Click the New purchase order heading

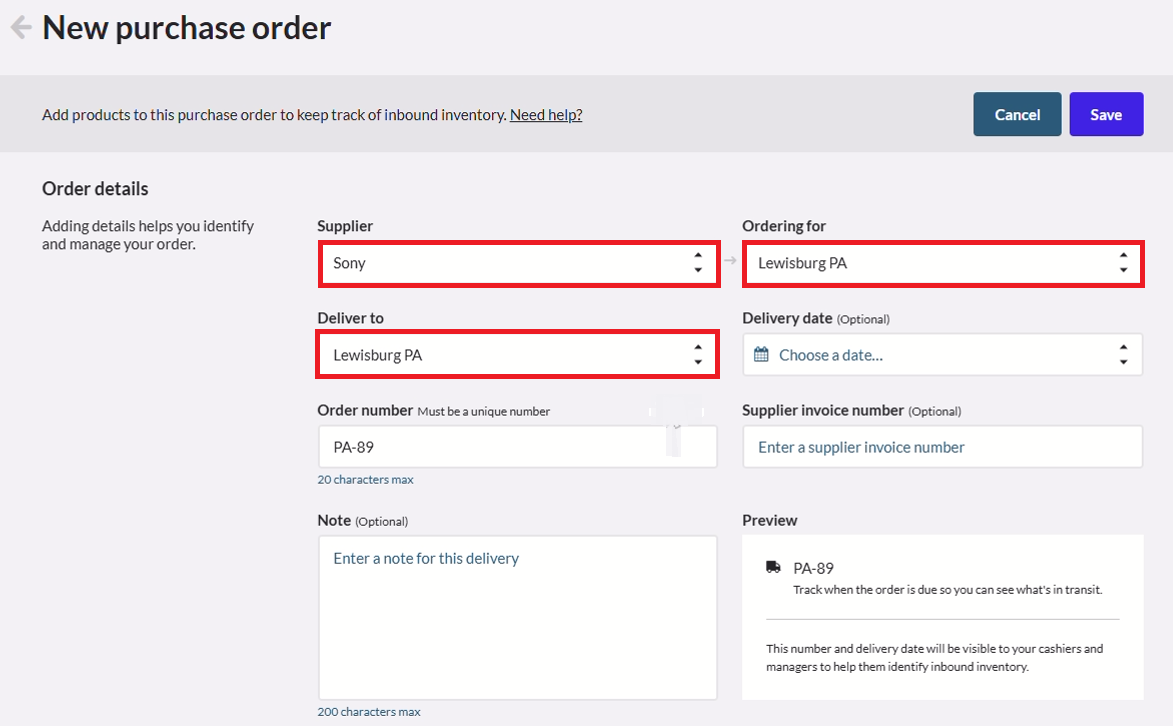coord(186,28)
